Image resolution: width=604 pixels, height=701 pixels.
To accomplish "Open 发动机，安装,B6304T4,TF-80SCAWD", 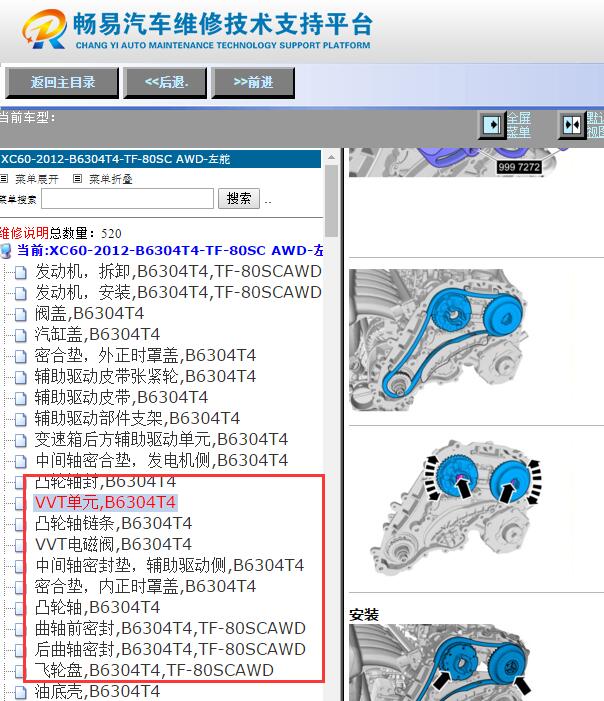I will coord(178,292).
